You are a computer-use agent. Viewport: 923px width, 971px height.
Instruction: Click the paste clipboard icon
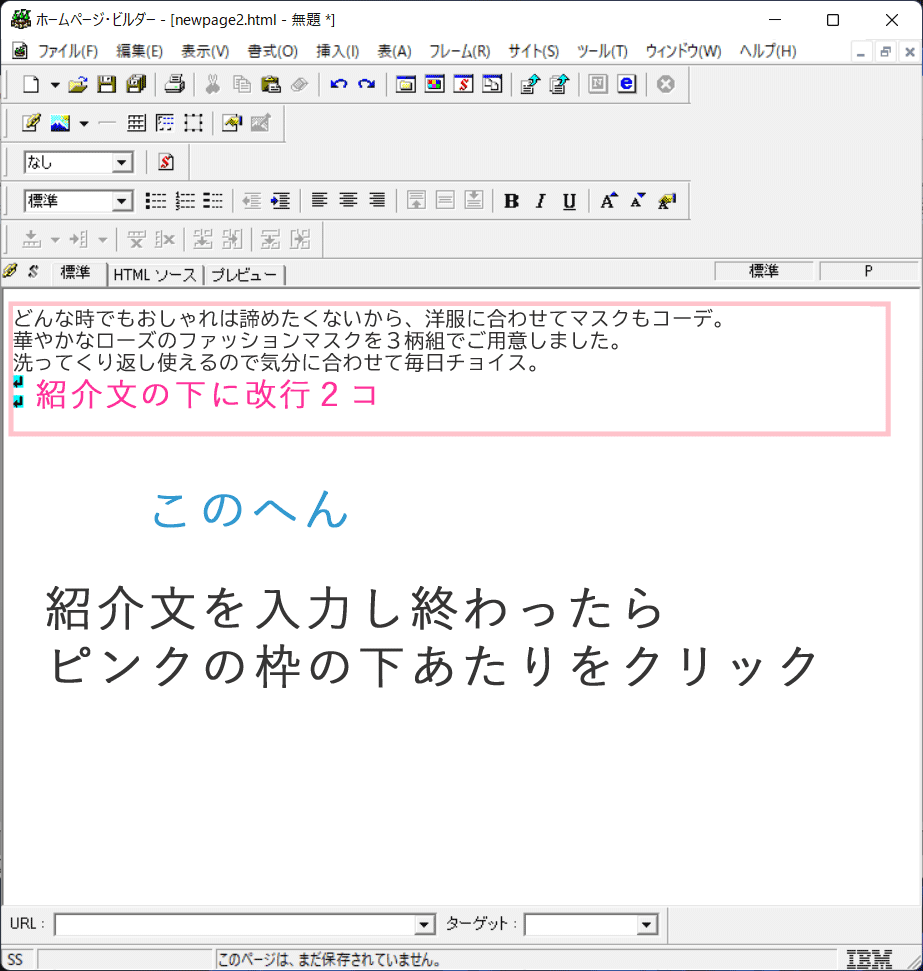click(x=270, y=85)
